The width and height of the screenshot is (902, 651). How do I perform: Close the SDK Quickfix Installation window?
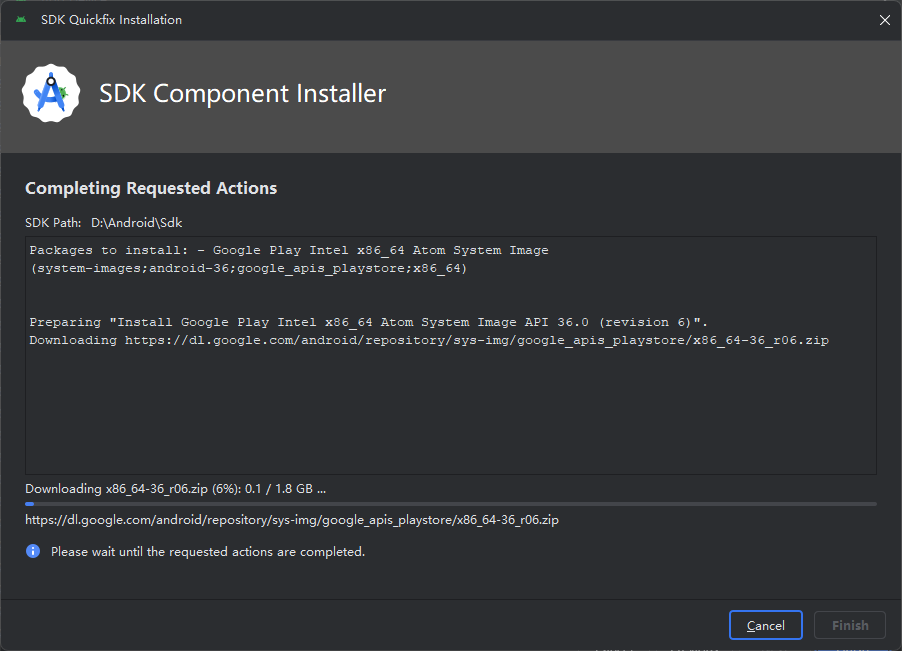pos(884,20)
